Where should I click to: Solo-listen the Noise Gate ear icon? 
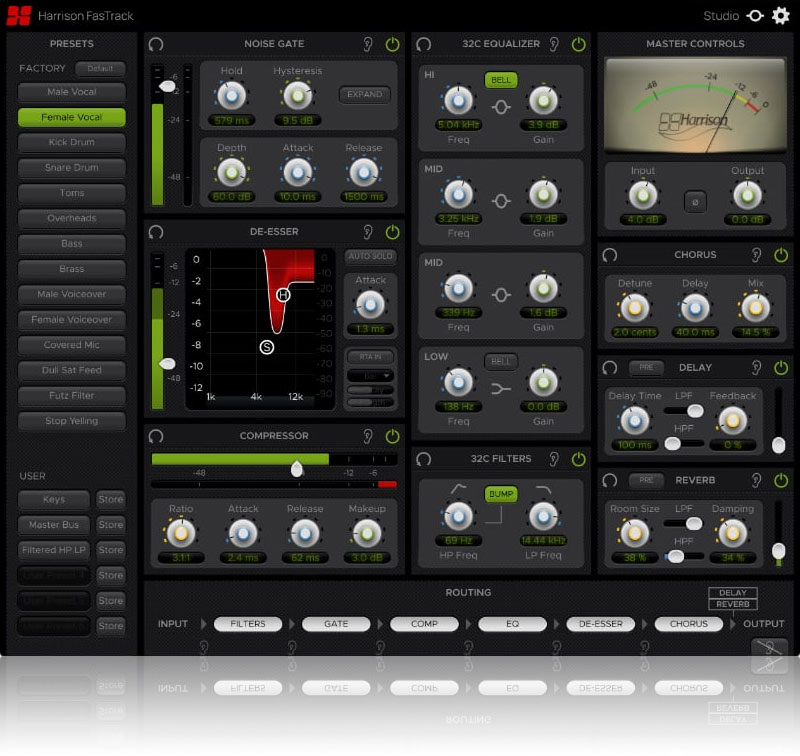point(369,44)
